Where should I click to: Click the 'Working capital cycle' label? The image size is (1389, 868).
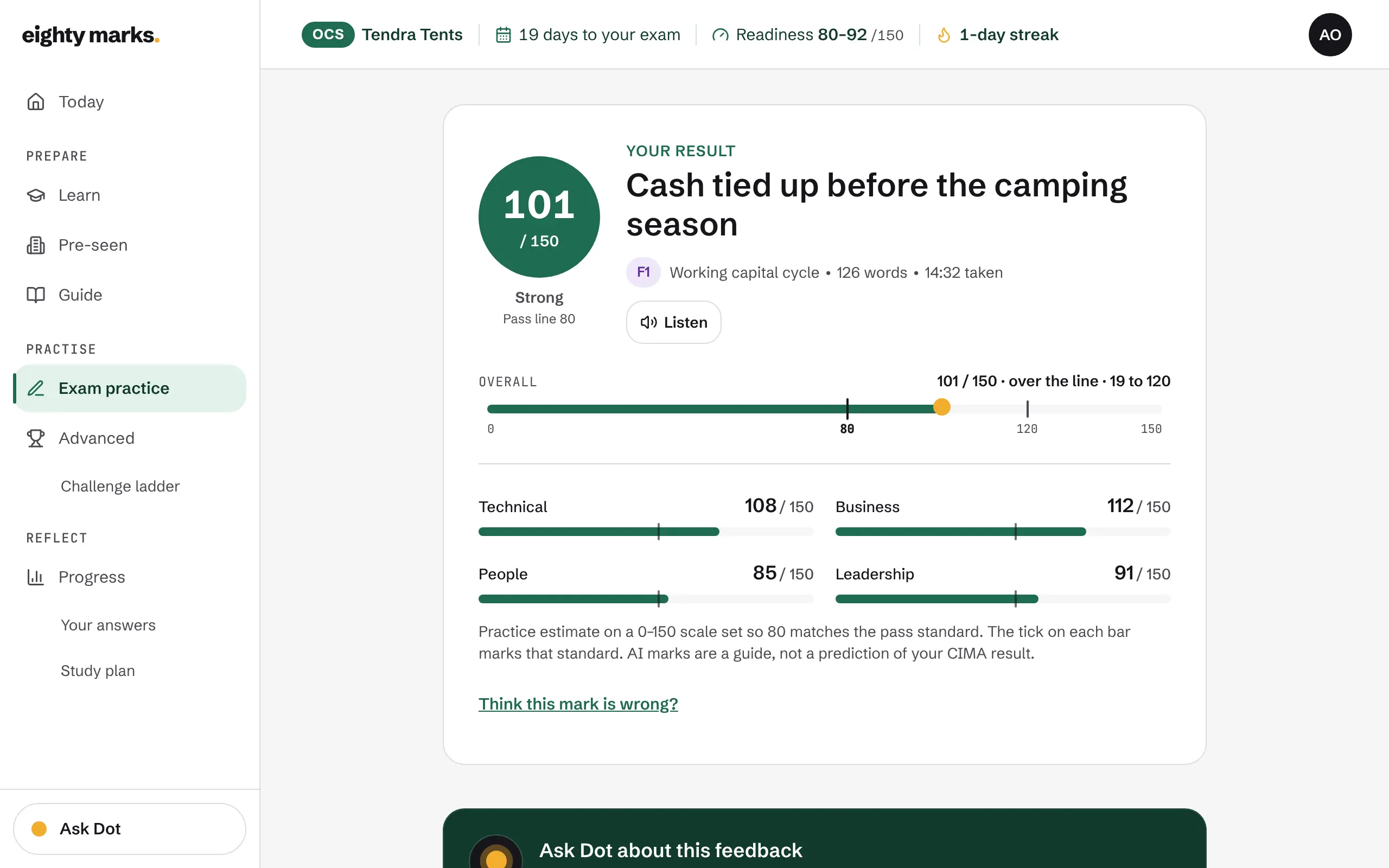744,272
